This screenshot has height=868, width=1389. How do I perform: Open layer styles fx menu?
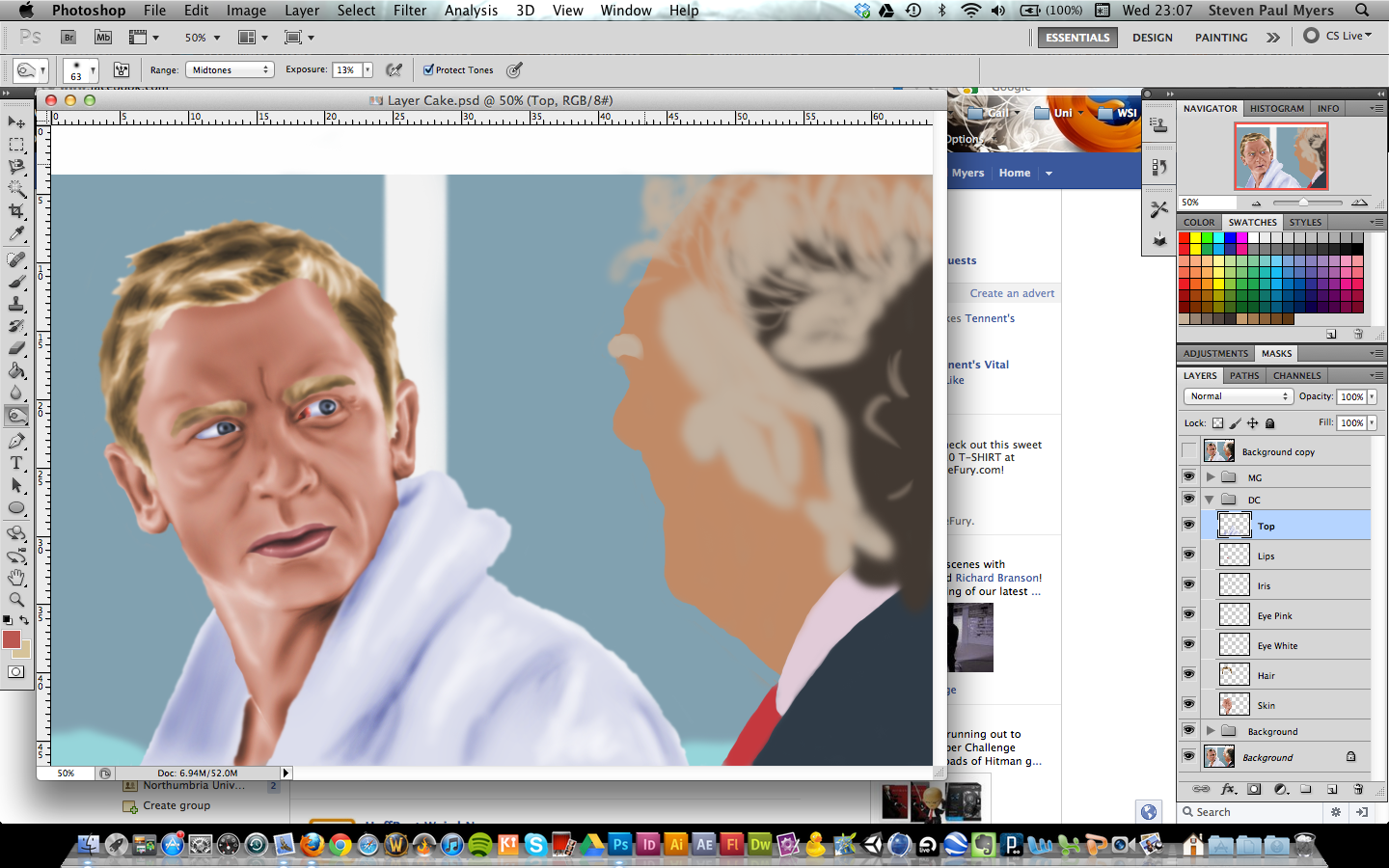click(x=1228, y=789)
